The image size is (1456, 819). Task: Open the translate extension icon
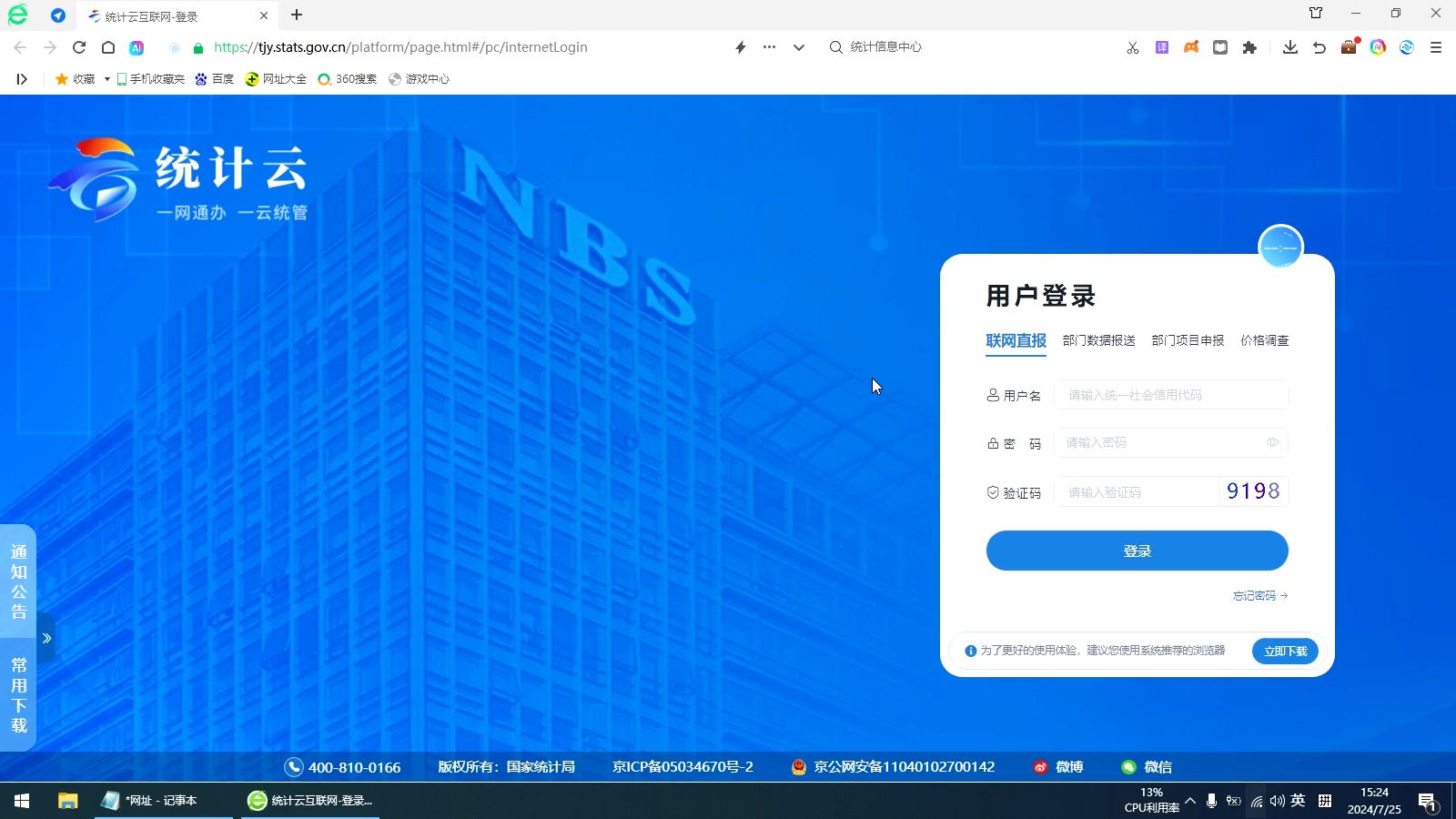(x=1162, y=47)
